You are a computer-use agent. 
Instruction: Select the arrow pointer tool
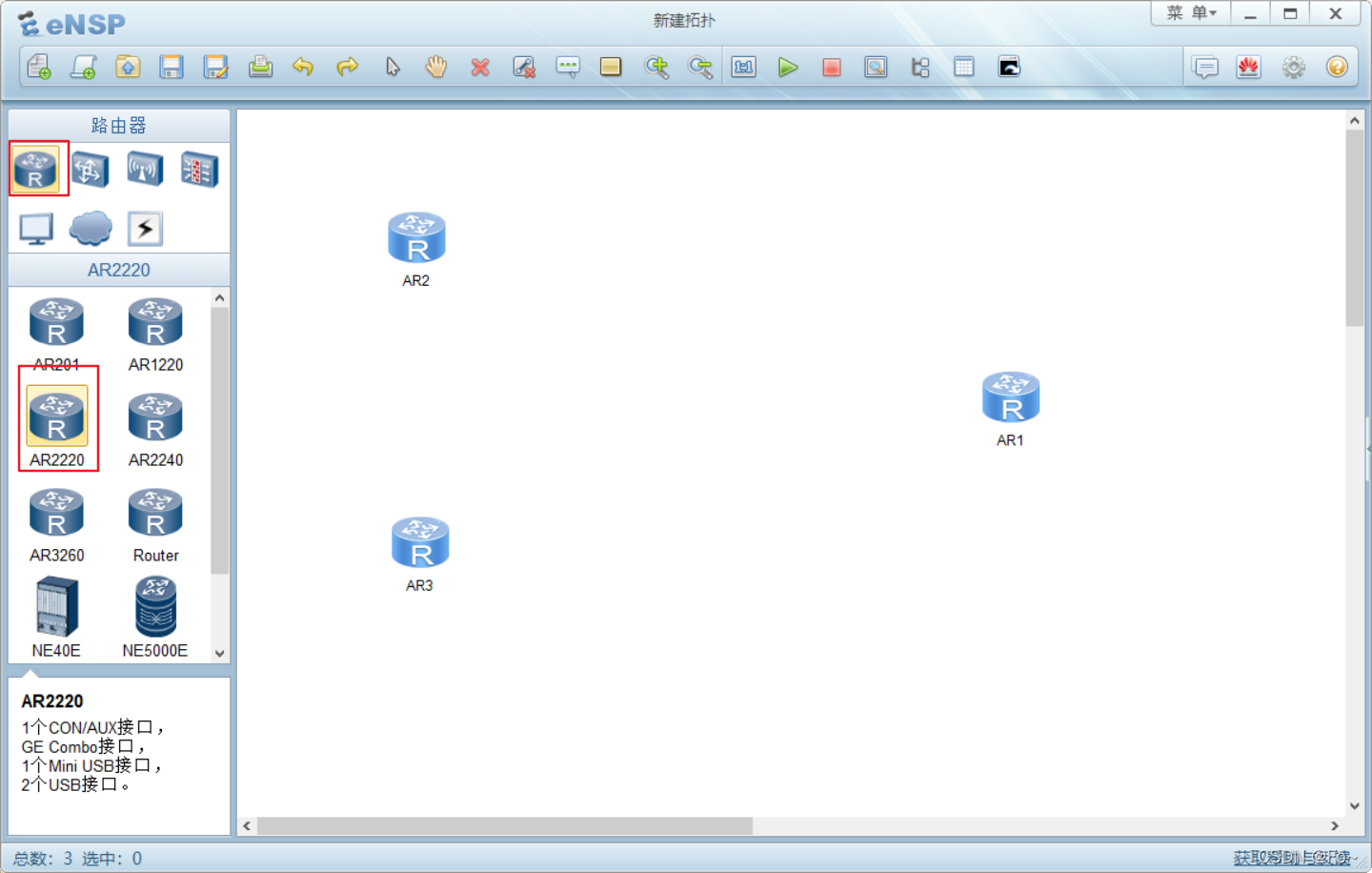[x=393, y=67]
